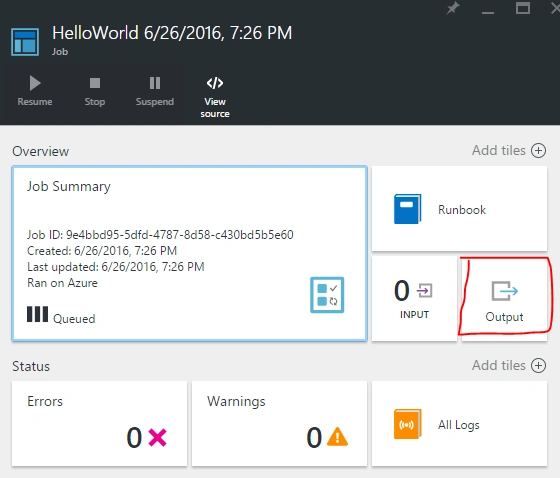
Task: Suspend the HelloWorld job
Action: click(155, 91)
